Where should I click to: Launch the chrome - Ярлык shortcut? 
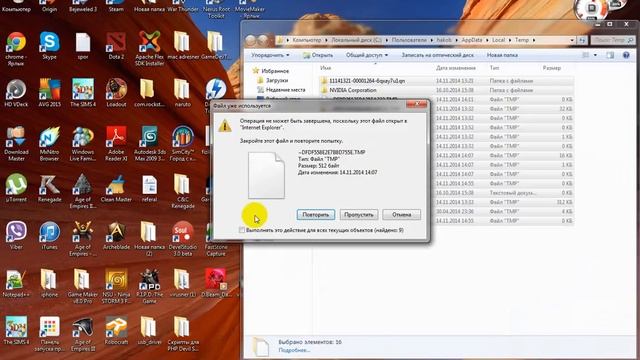pos(16,49)
